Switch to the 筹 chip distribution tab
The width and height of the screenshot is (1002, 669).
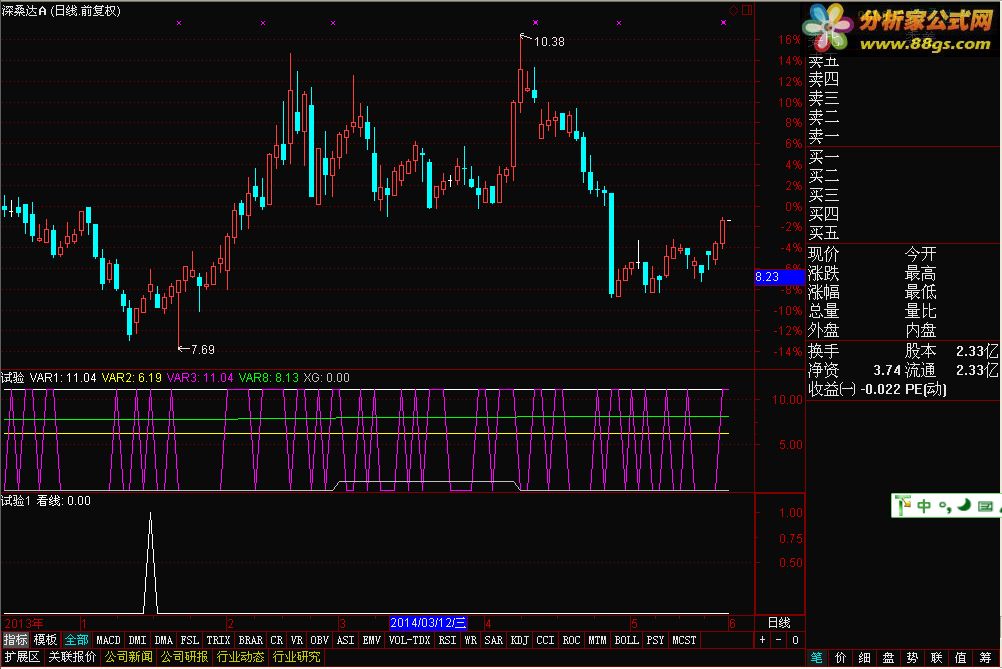point(986,657)
